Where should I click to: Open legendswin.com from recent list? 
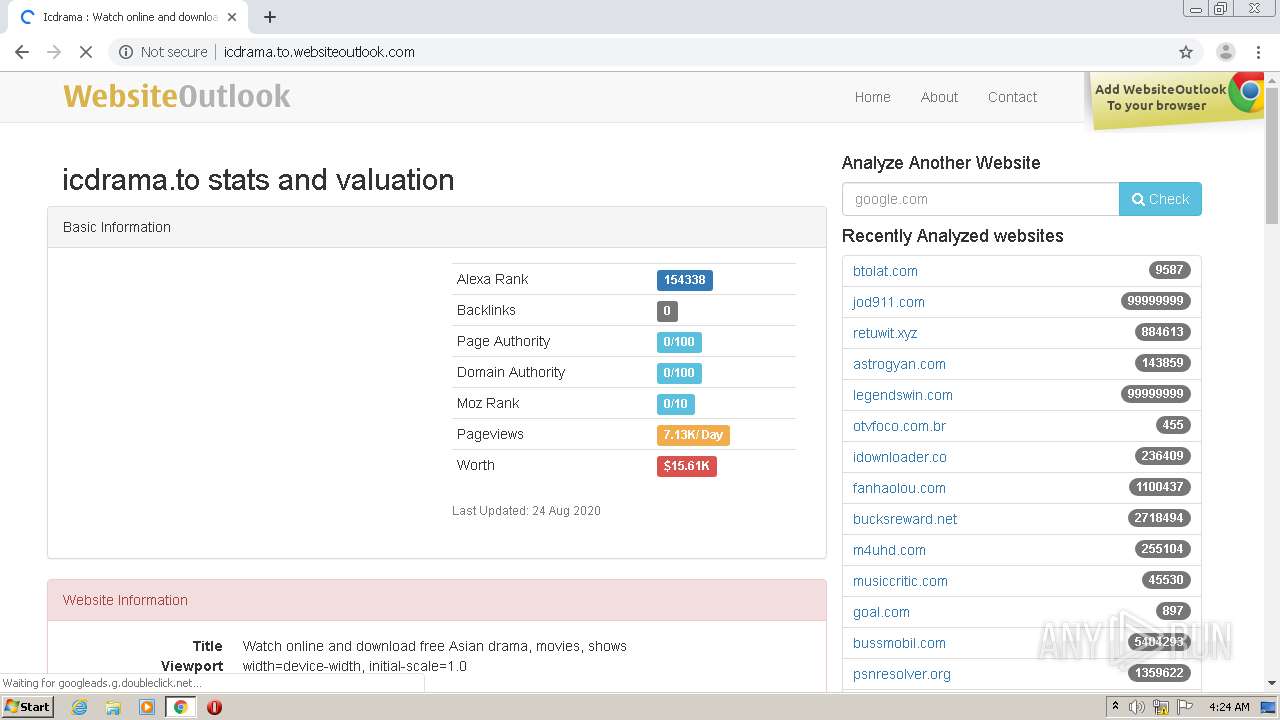pyautogui.click(x=903, y=395)
